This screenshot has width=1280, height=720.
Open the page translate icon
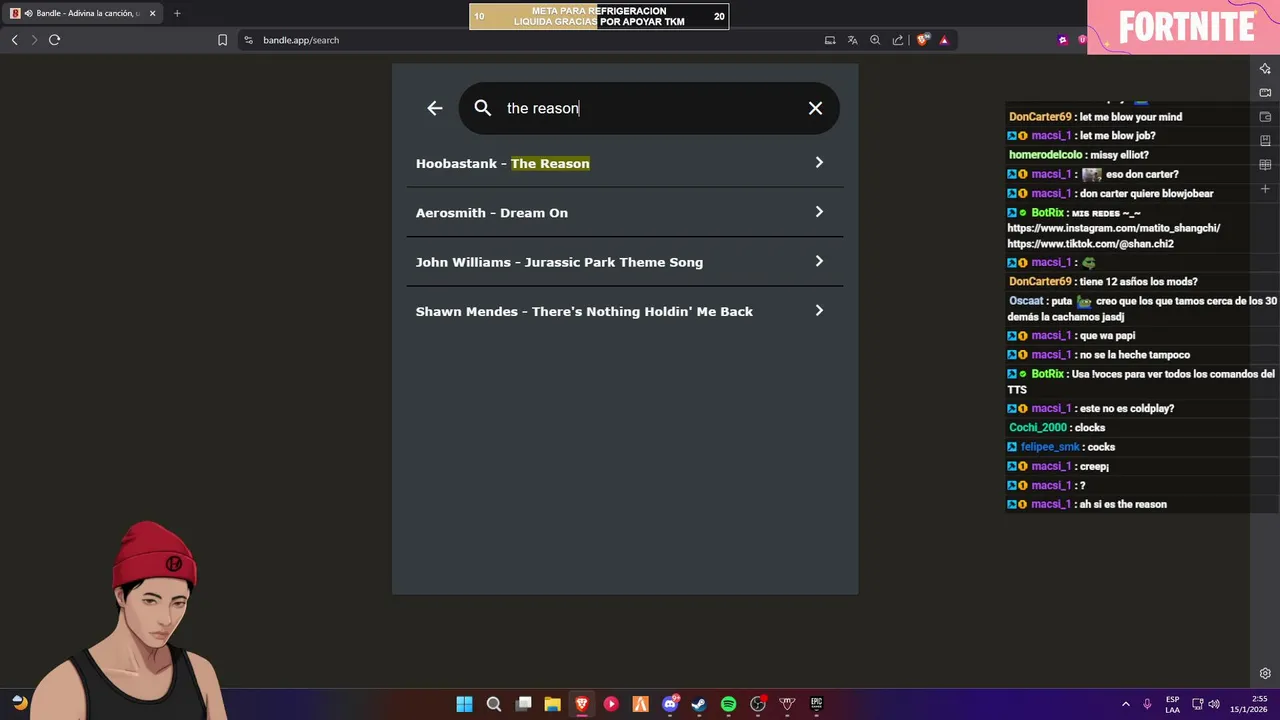(x=852, y=40)
